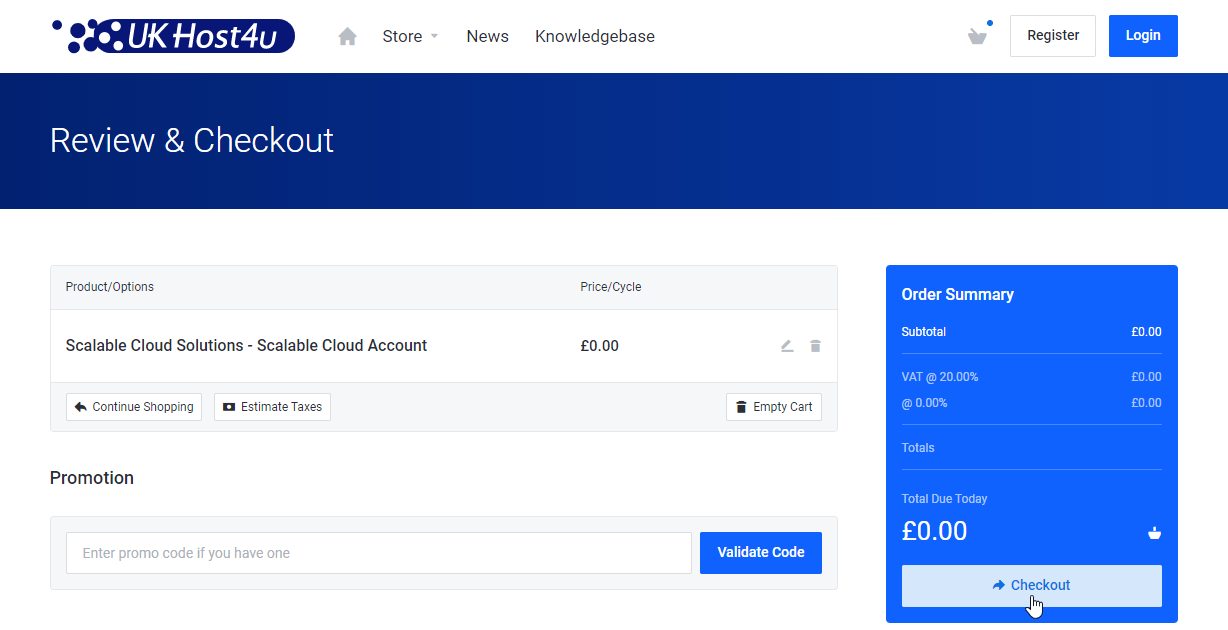The height and width of the screenshot is (630, 1228).
Task: Click the blue notification dot near the basket
Action: (x=990, y=22)
